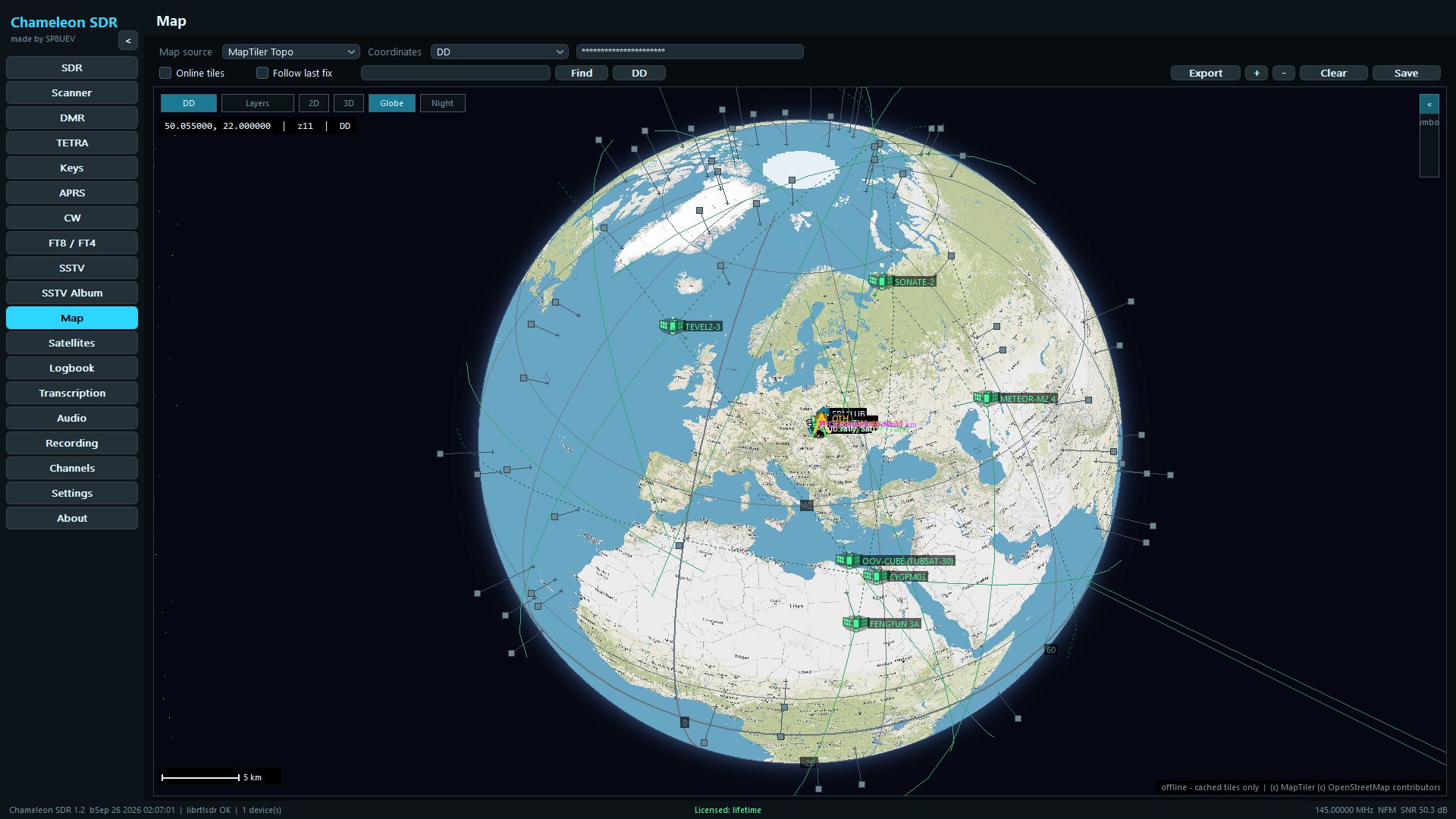Open the SSTV Album section

pos(72,293)
